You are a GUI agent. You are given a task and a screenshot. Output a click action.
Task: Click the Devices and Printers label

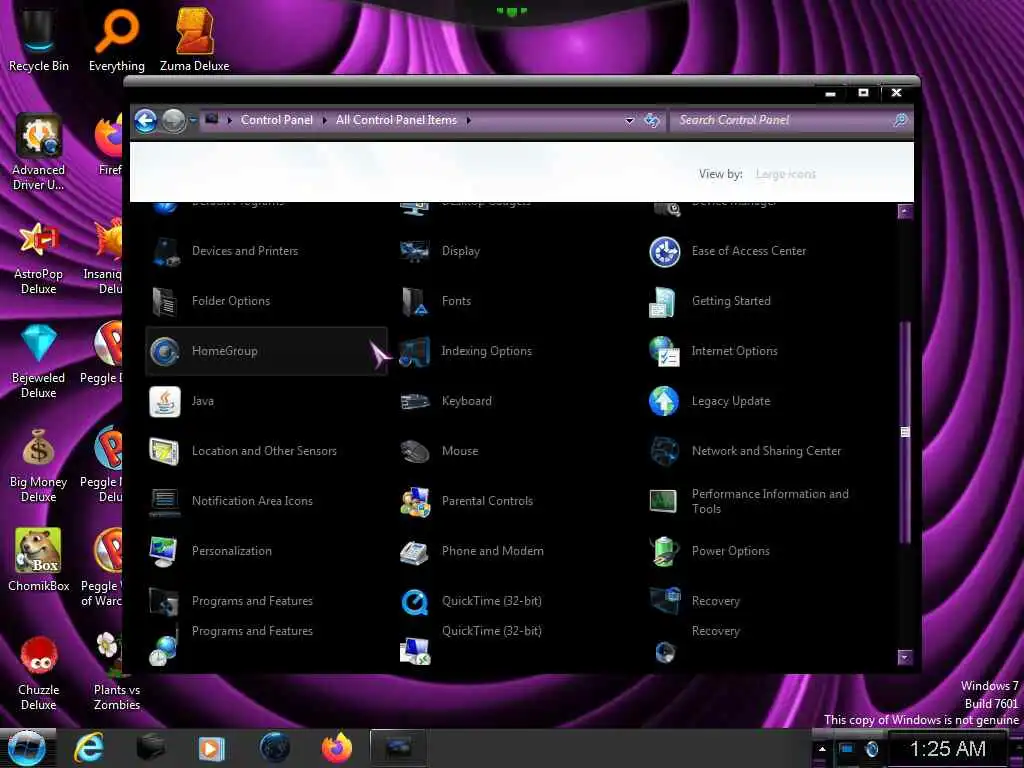[x=245, y=251]
